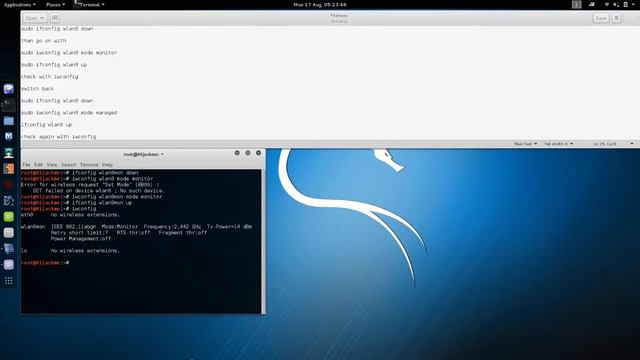Open the gedit hamburger menu button
This screenshot has width=640, height=360.
coord(617,18)
